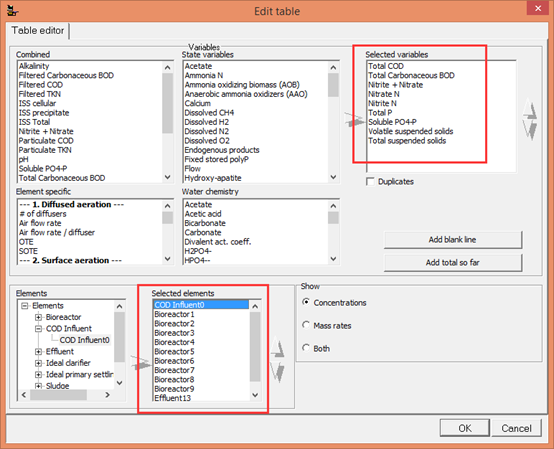
Task: Select 'Air flow rate / diffuser' item
Action: click(x=57, y=232)
